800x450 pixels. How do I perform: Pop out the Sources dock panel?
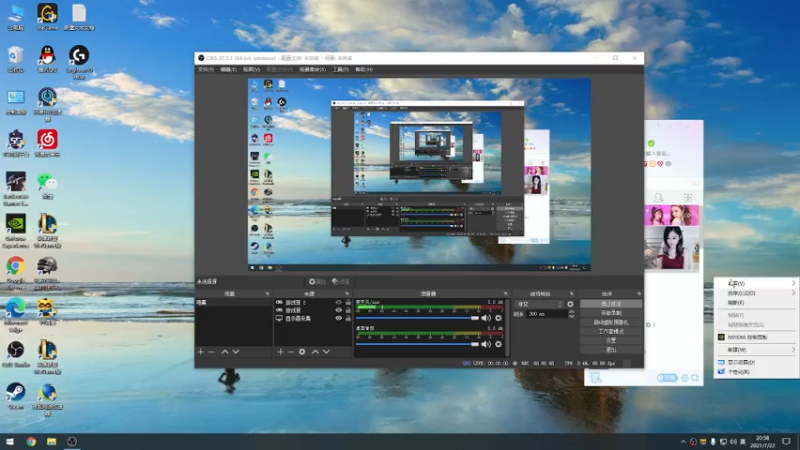[x=347, y=294]
